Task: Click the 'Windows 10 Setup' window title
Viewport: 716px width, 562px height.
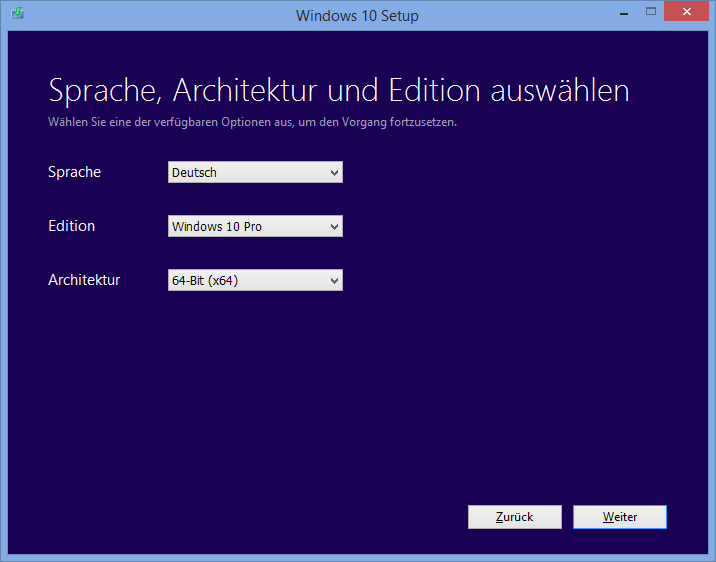Action: coord(357,16)
